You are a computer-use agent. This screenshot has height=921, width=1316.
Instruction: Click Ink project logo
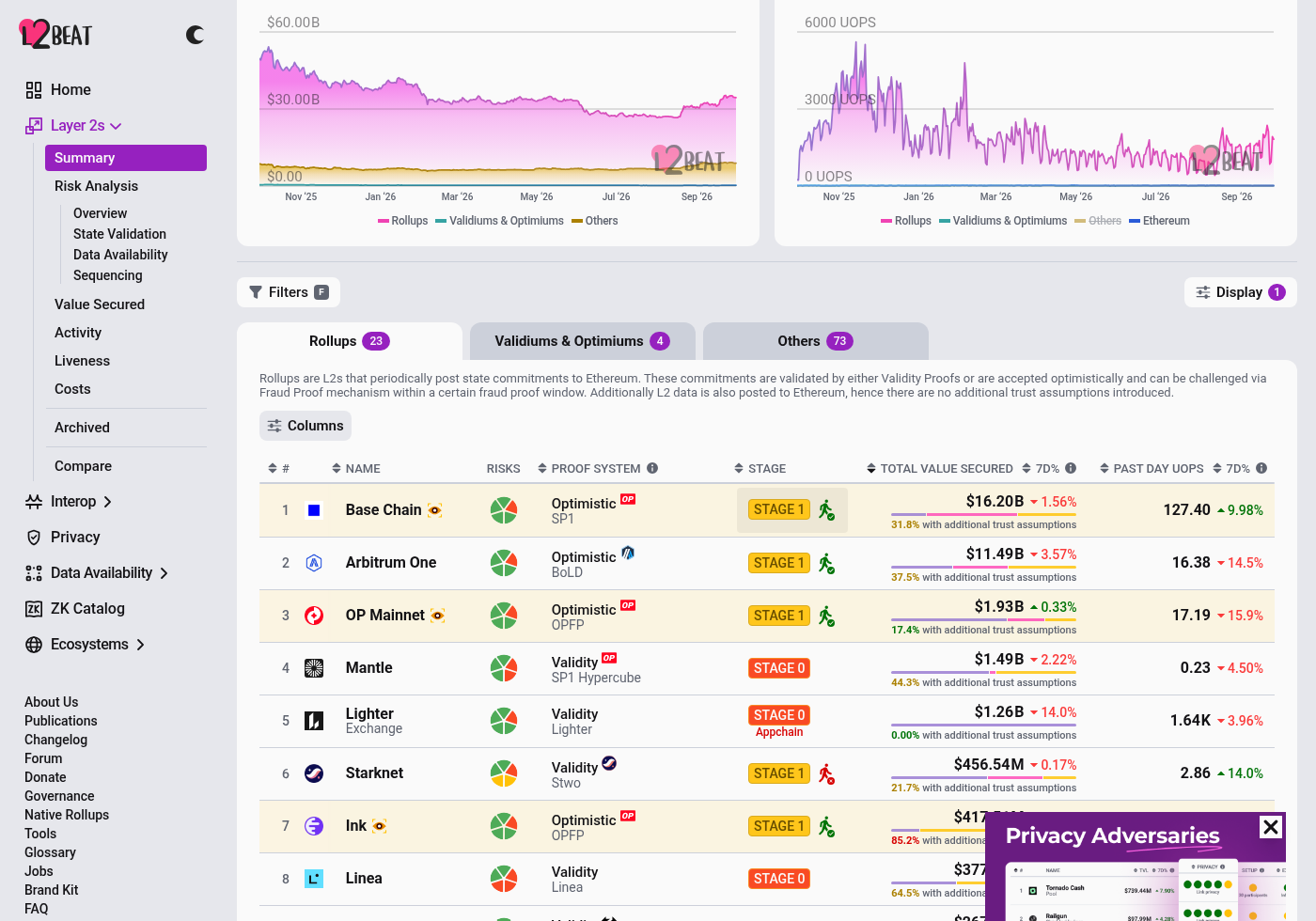(x=314, y=826)
